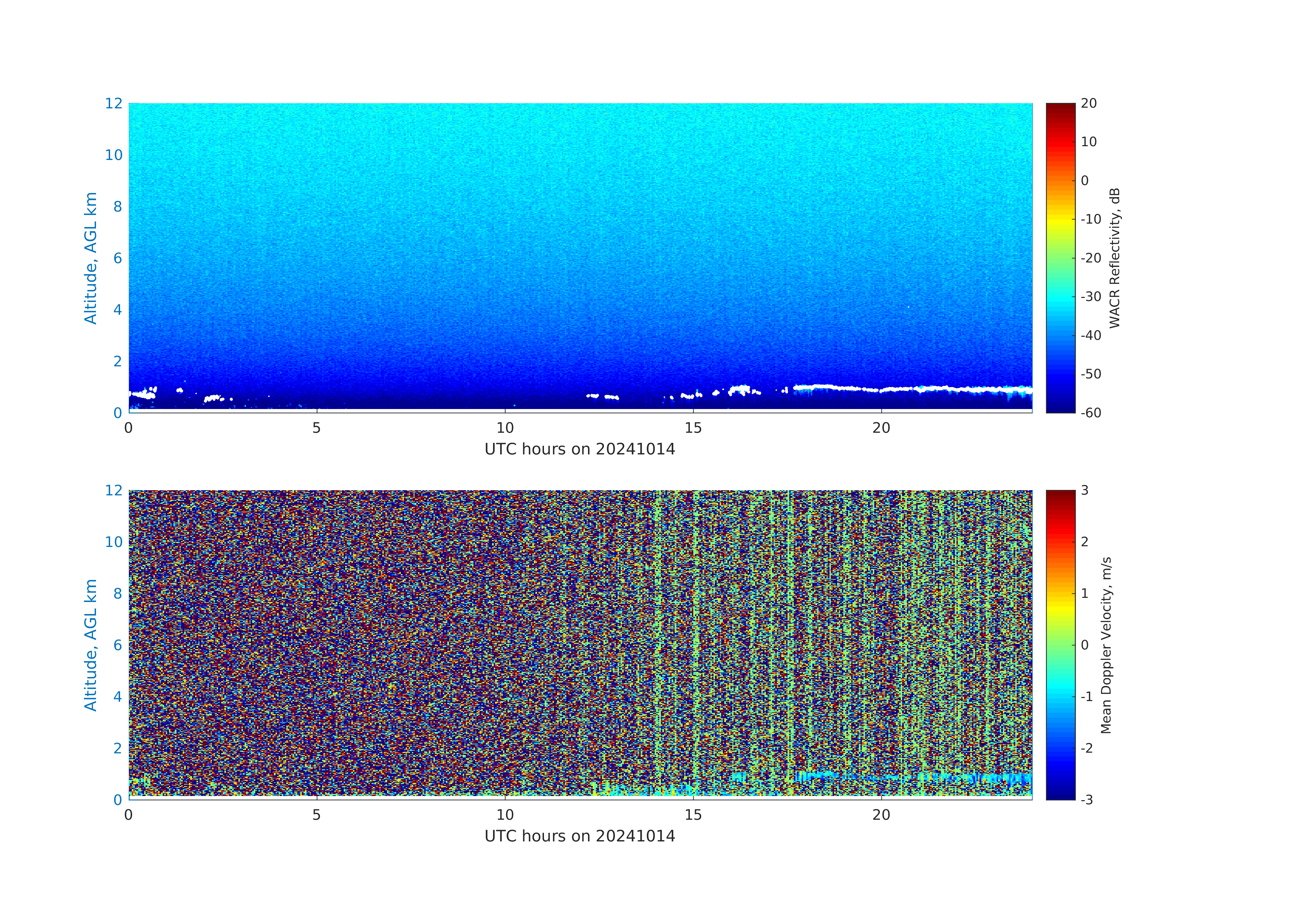Click the green vertical stripe near hour 14 in the Doppler plot
1316x903 pixels.
[657, 623]
